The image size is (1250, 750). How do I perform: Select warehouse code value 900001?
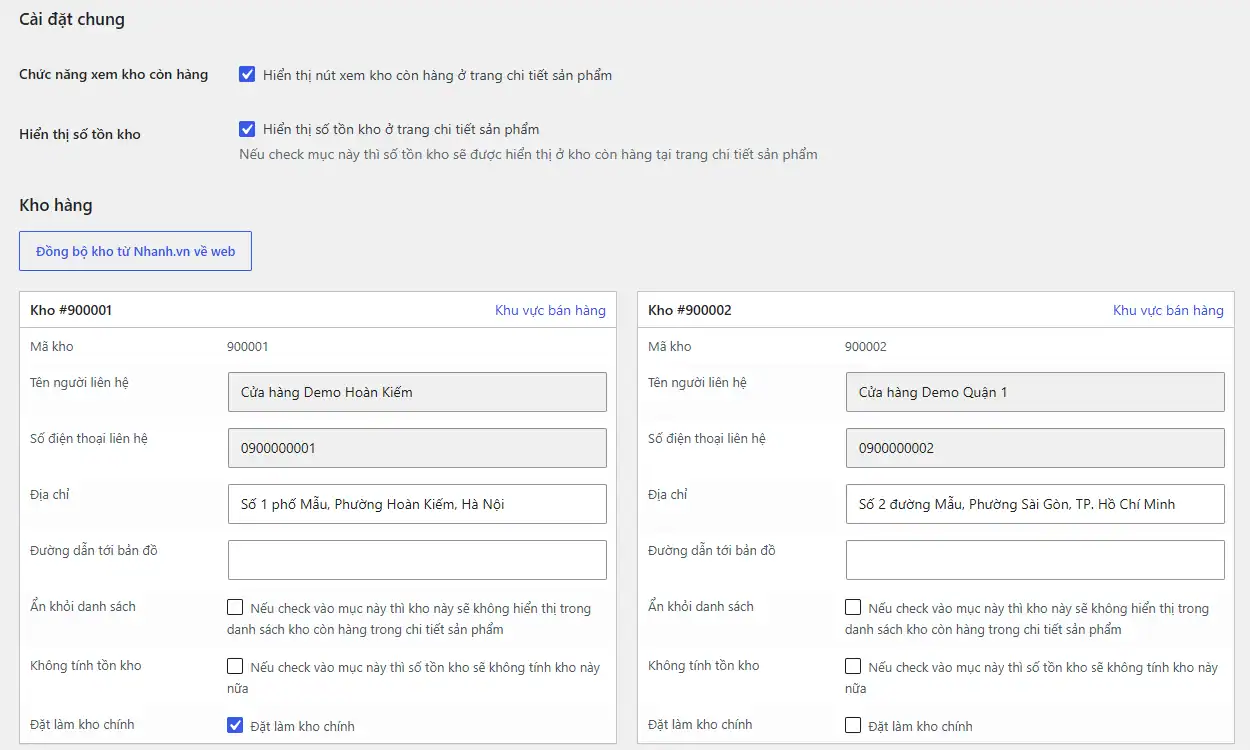click(x=248, y=346)
